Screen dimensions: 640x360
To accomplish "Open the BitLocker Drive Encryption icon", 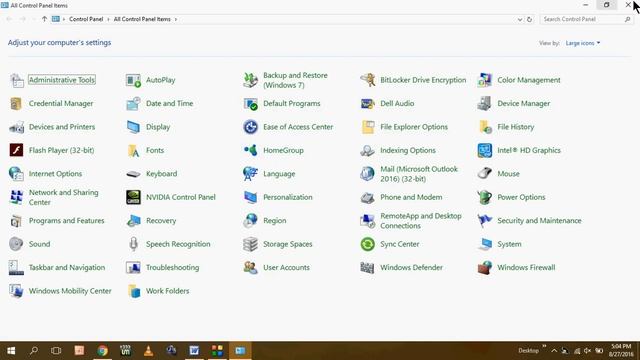I will 368,80.
